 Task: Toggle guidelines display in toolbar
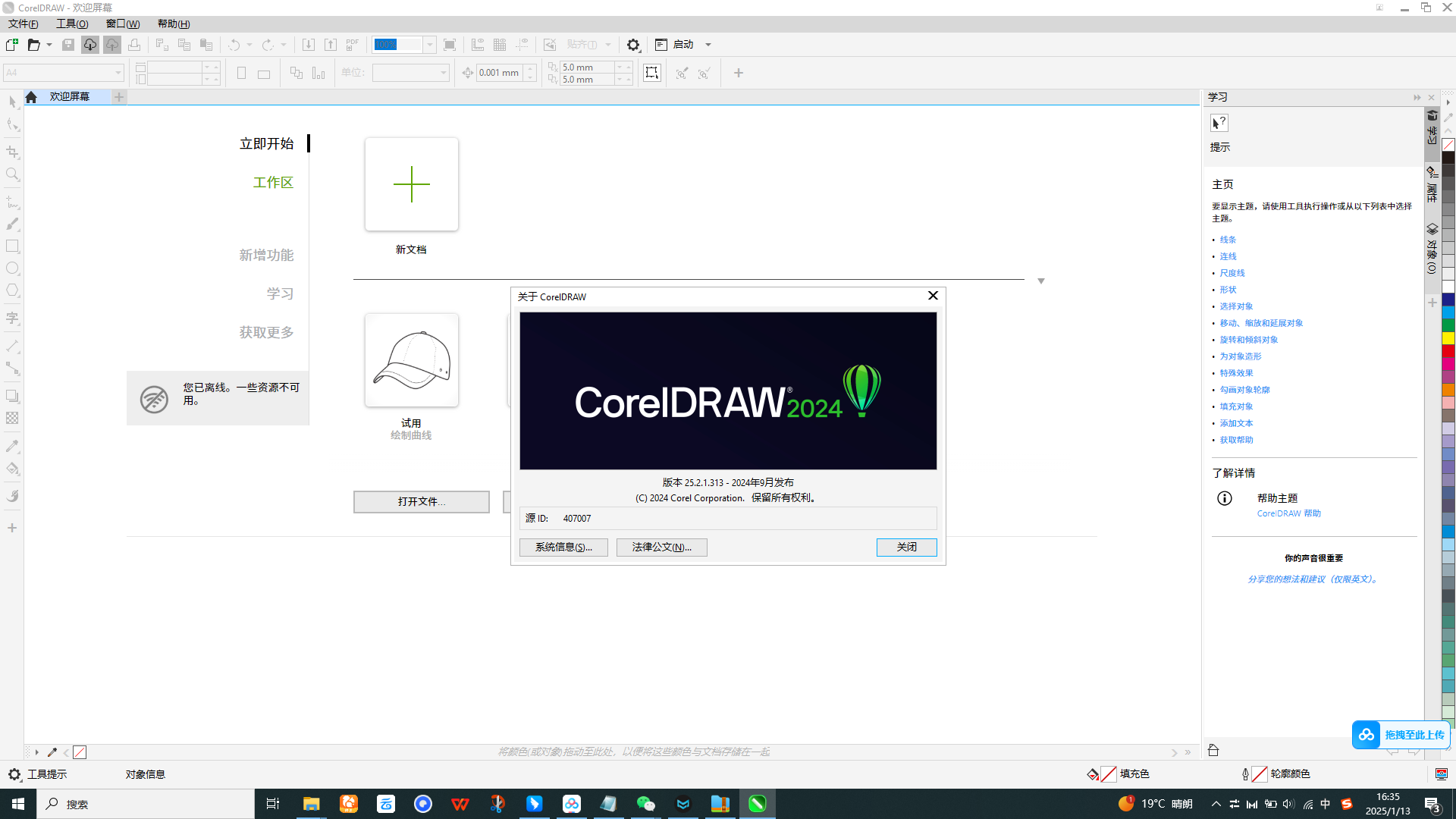pos(522,45)
